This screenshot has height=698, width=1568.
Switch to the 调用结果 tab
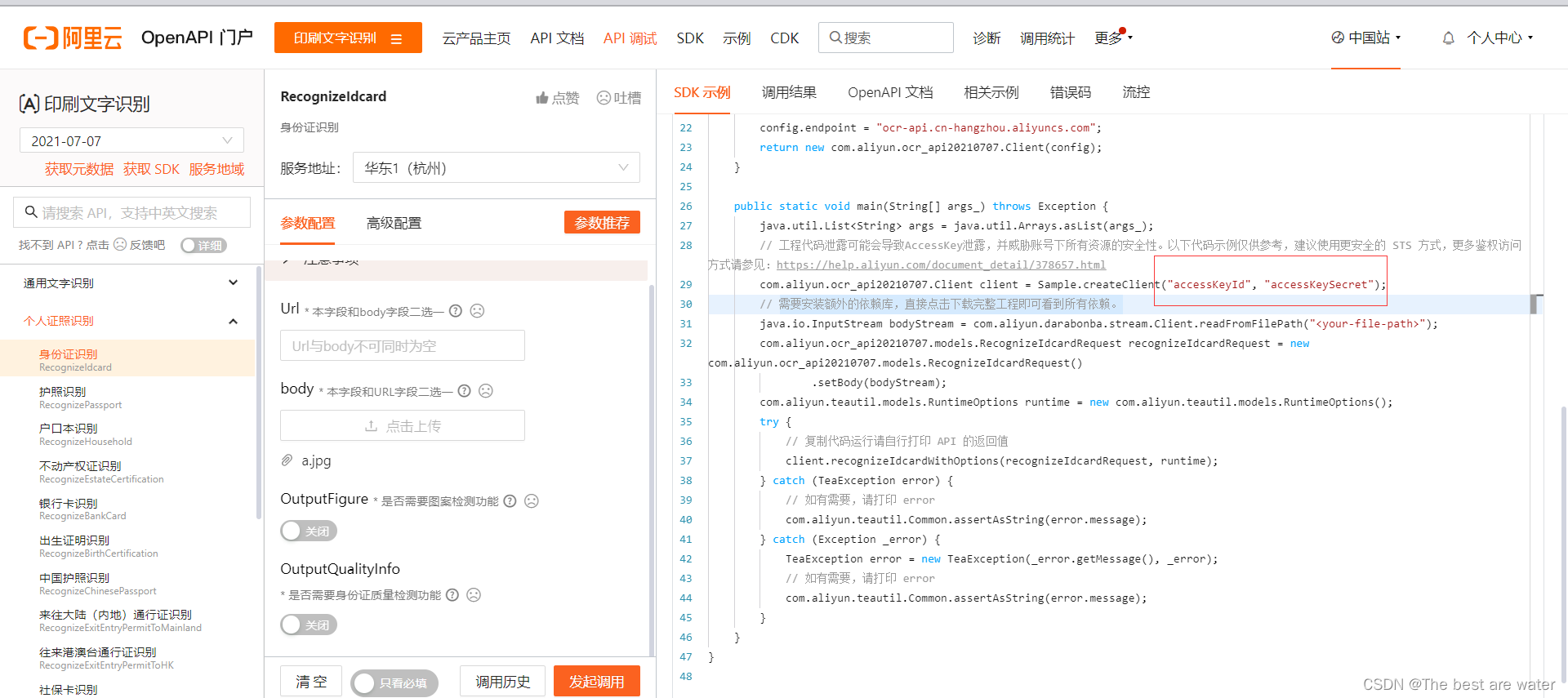[x=789, y=92]
